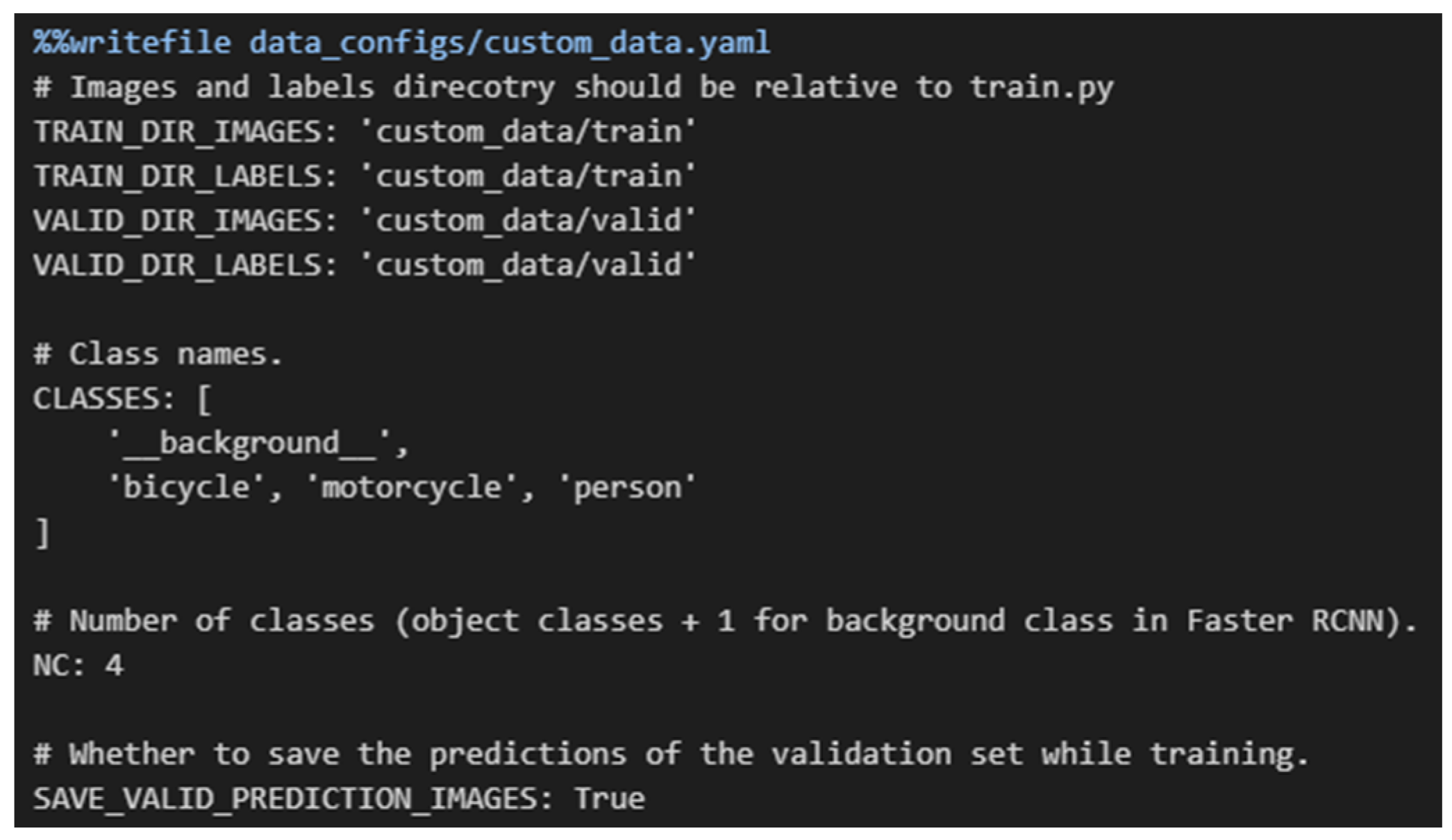Click the opening bracket after CLASSES
1452x840 pixels.
(204, 400)
